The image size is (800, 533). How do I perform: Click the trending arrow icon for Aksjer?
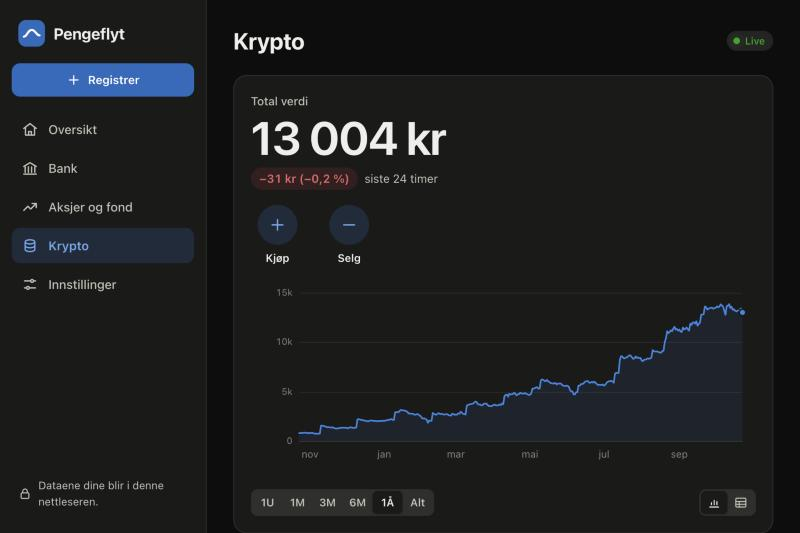point(30,207)
